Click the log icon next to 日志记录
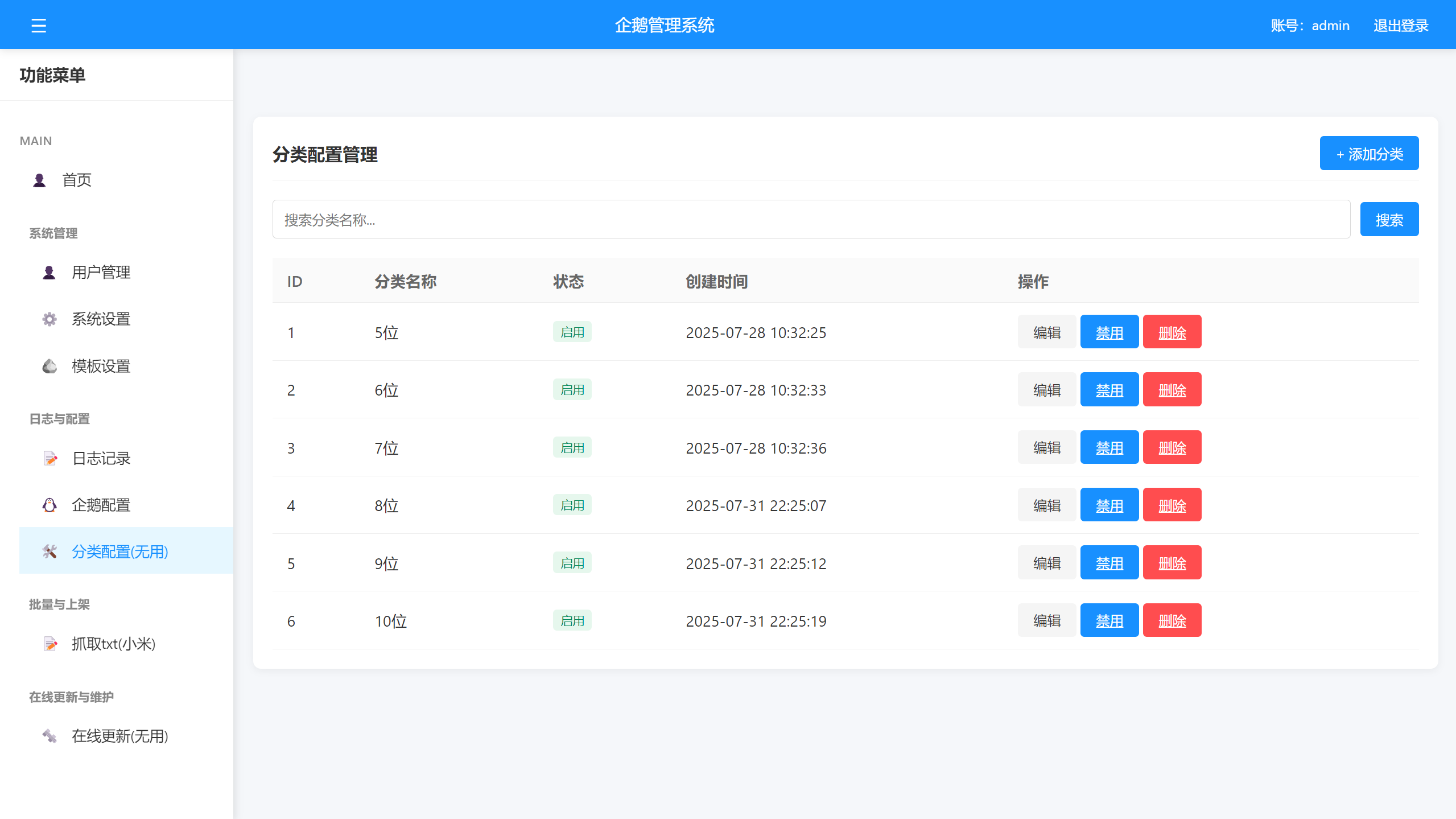Screen dimensions: 1456x819 [x=50, y=458]
